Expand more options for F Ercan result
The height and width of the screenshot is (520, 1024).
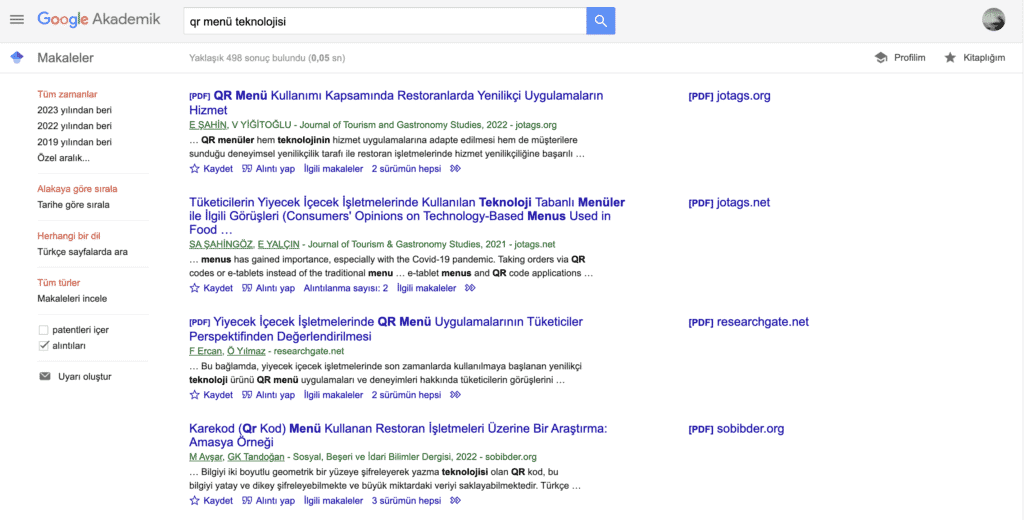click(x=456, y=395)
